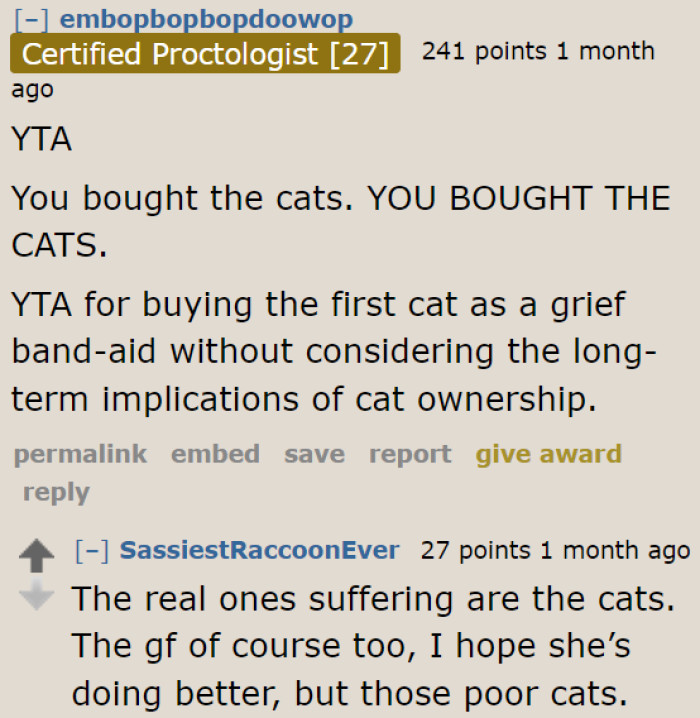Report the embopbopbopdoowop comment
Image resolution: width=700 pixels, height=718 pixels.
click(x=410, y=454)
